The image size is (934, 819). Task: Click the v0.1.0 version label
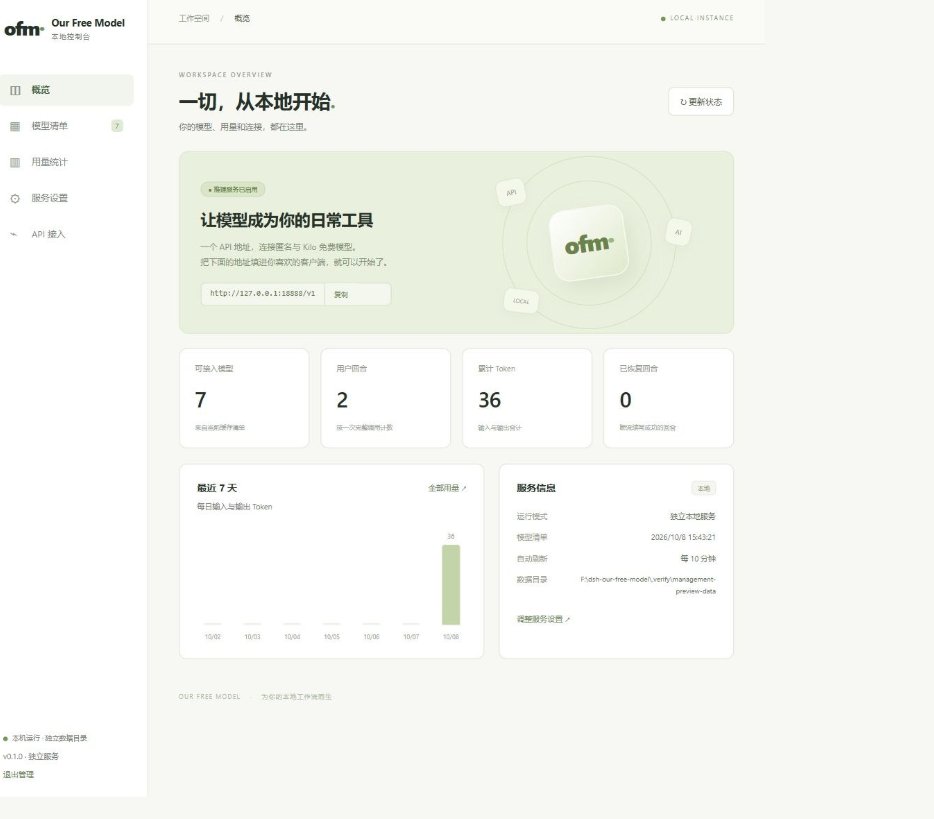(30, 756)
